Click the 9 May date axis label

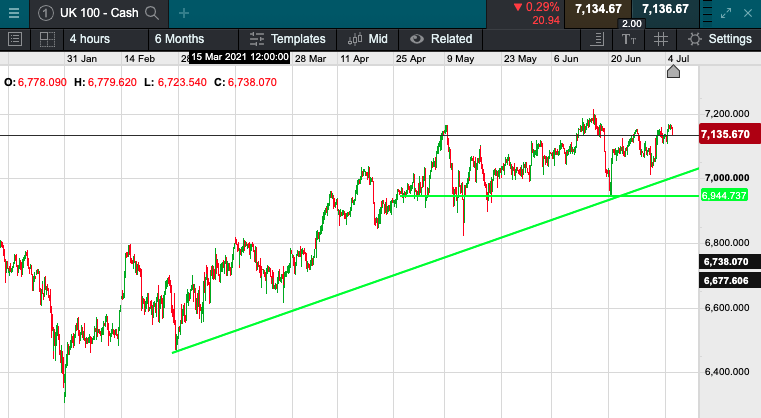tap(460, 59)
